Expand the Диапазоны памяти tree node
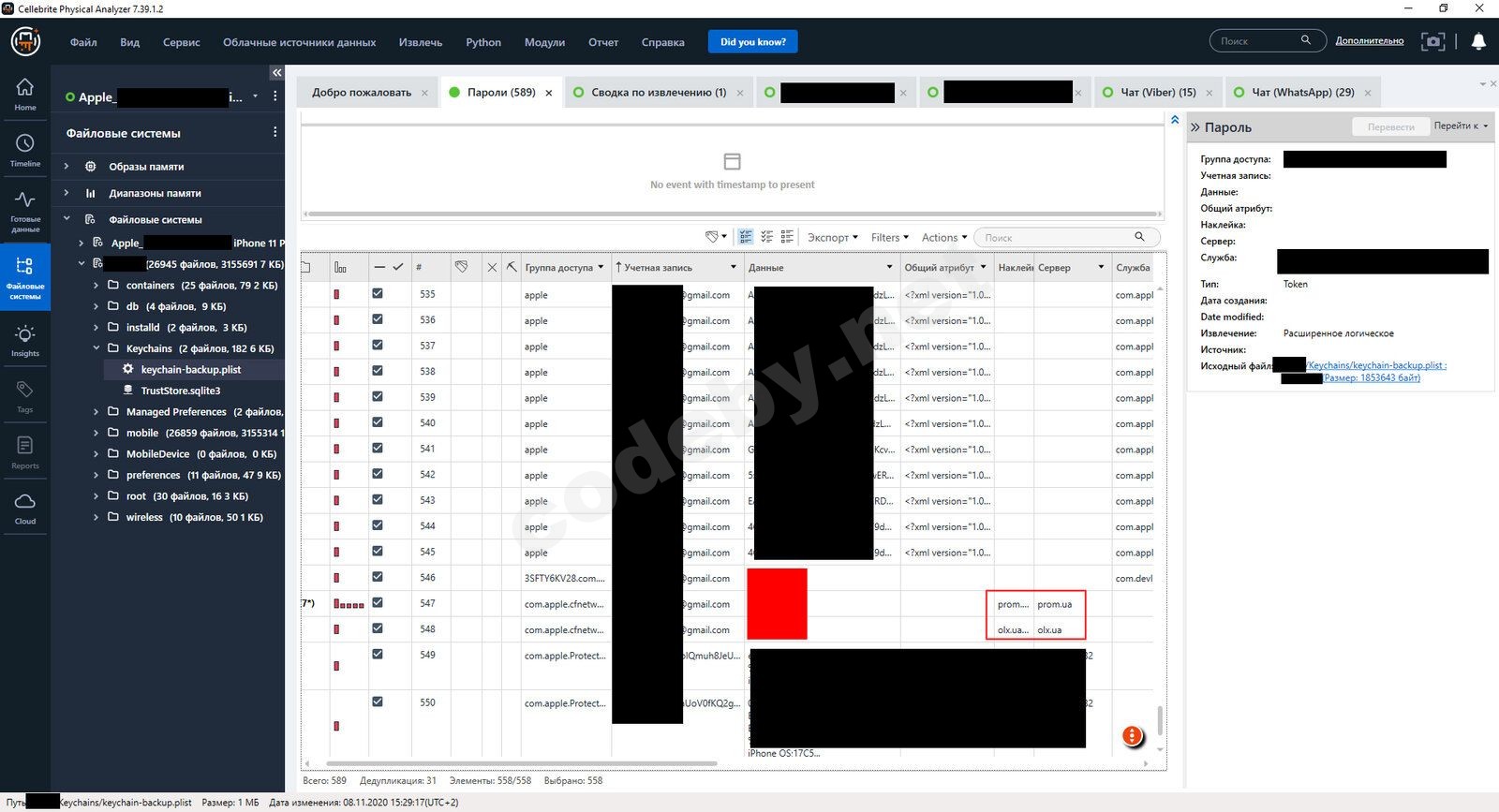The image size is (1499, 812). click(67, 193)
